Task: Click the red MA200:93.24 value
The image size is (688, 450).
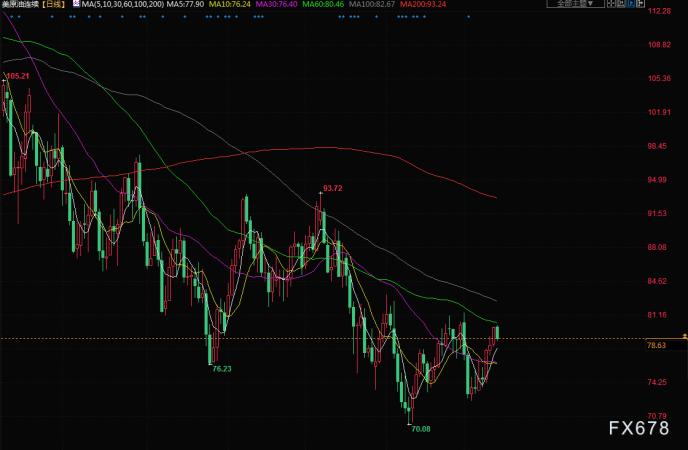Action: [423, 4]
